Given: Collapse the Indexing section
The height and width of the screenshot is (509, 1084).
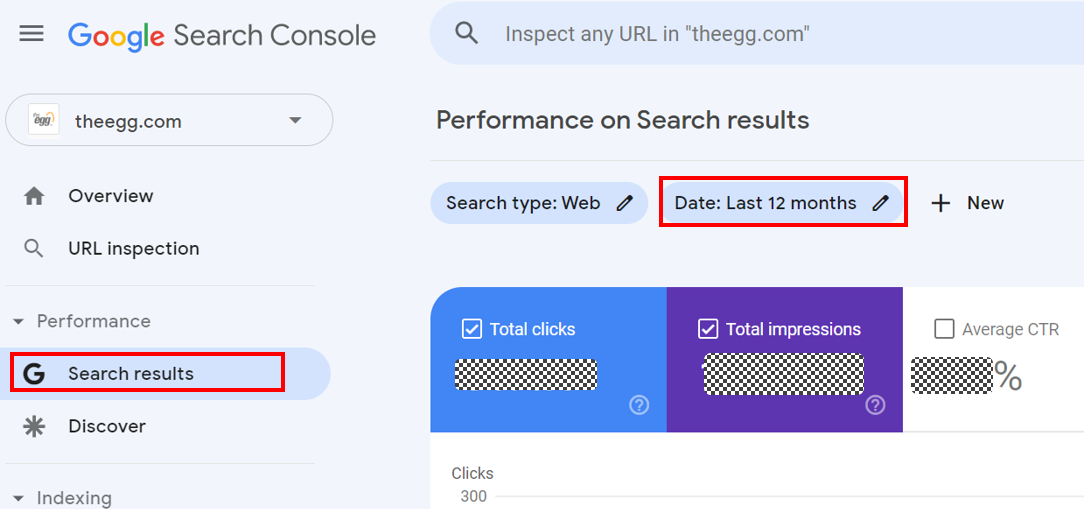Looking at the screenshot, I should point(18,498).
